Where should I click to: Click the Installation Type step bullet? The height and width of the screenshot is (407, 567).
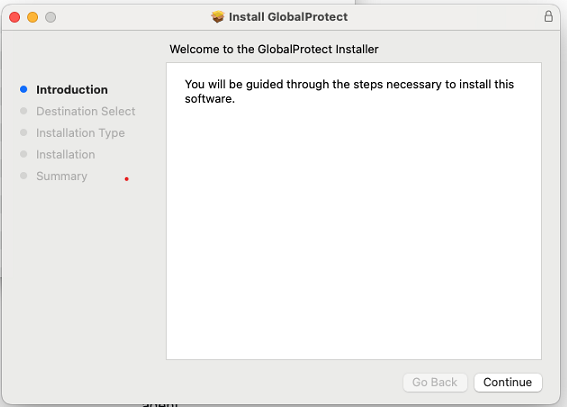24,133
